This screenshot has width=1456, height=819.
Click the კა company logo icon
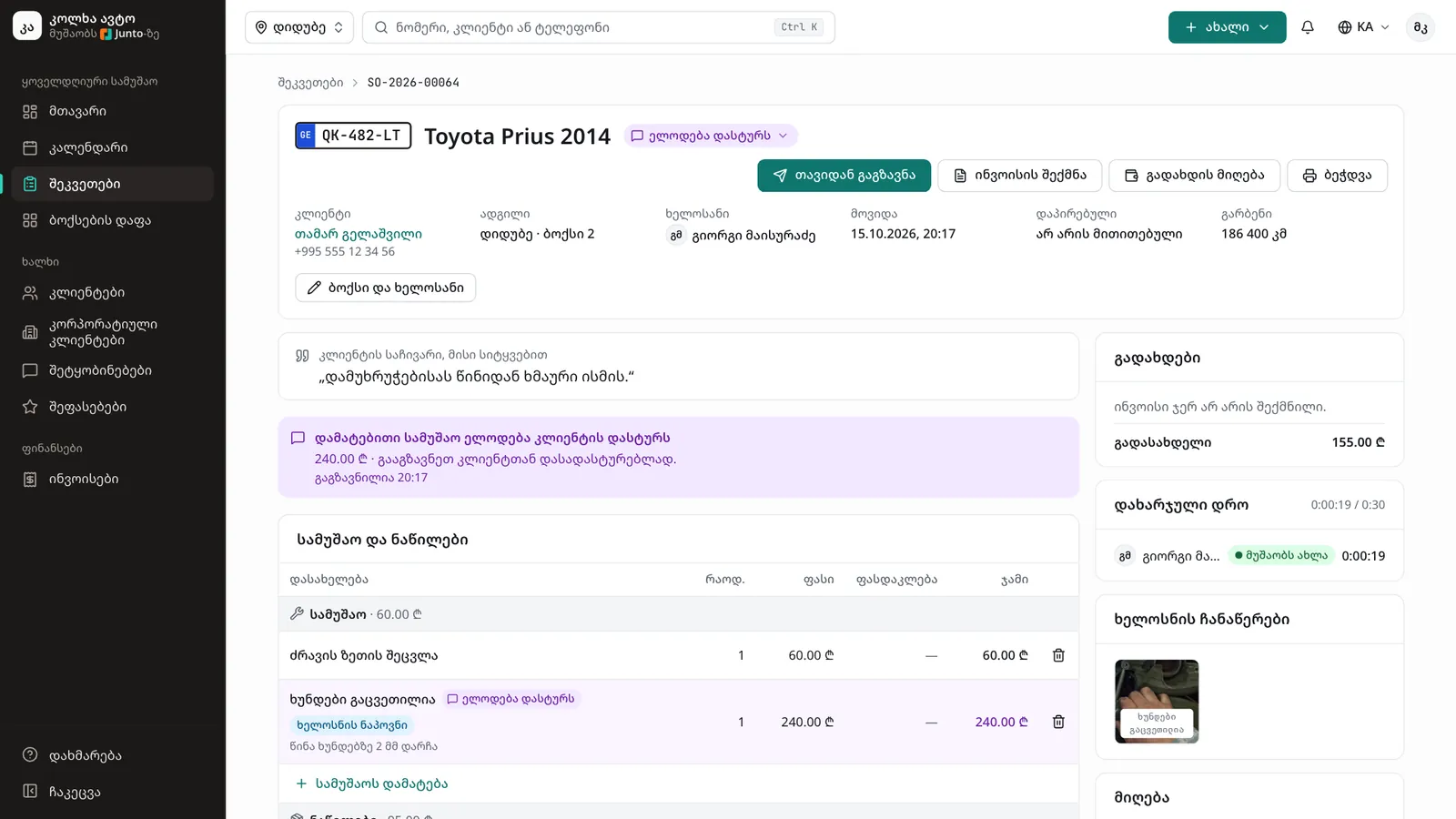tap(27, 26)
